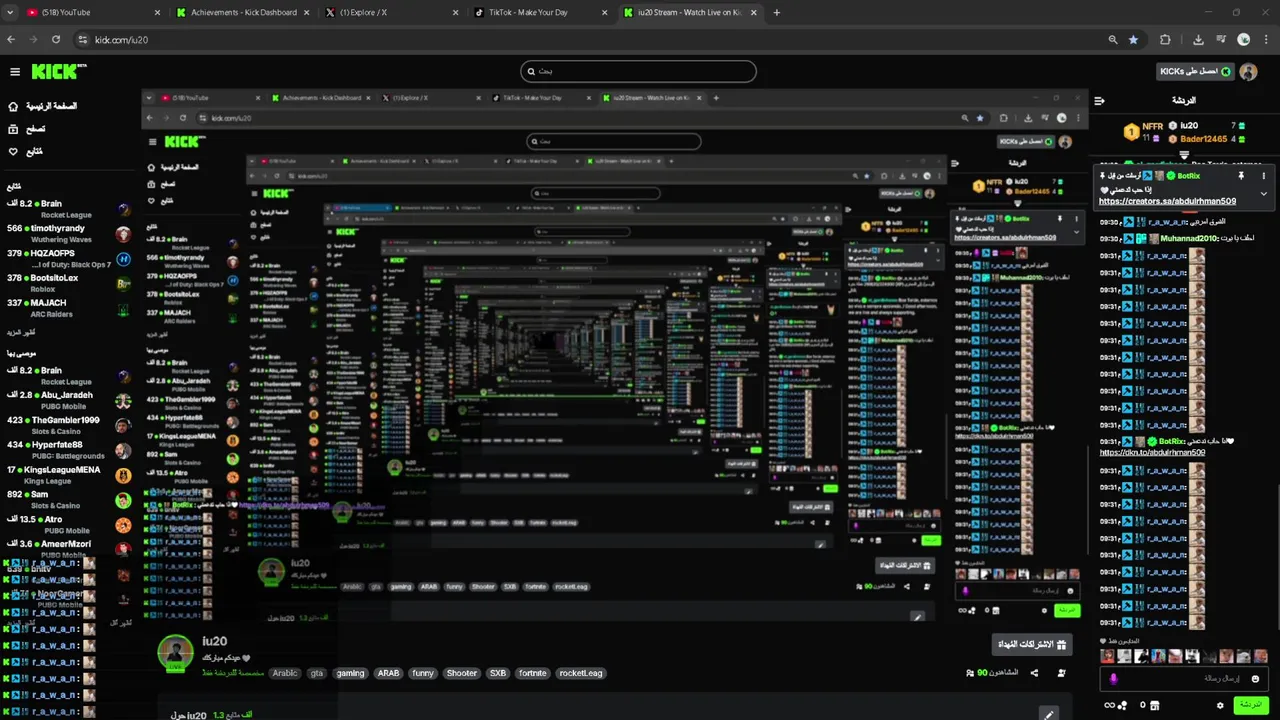Open a new browser tab

pos(777,13)
